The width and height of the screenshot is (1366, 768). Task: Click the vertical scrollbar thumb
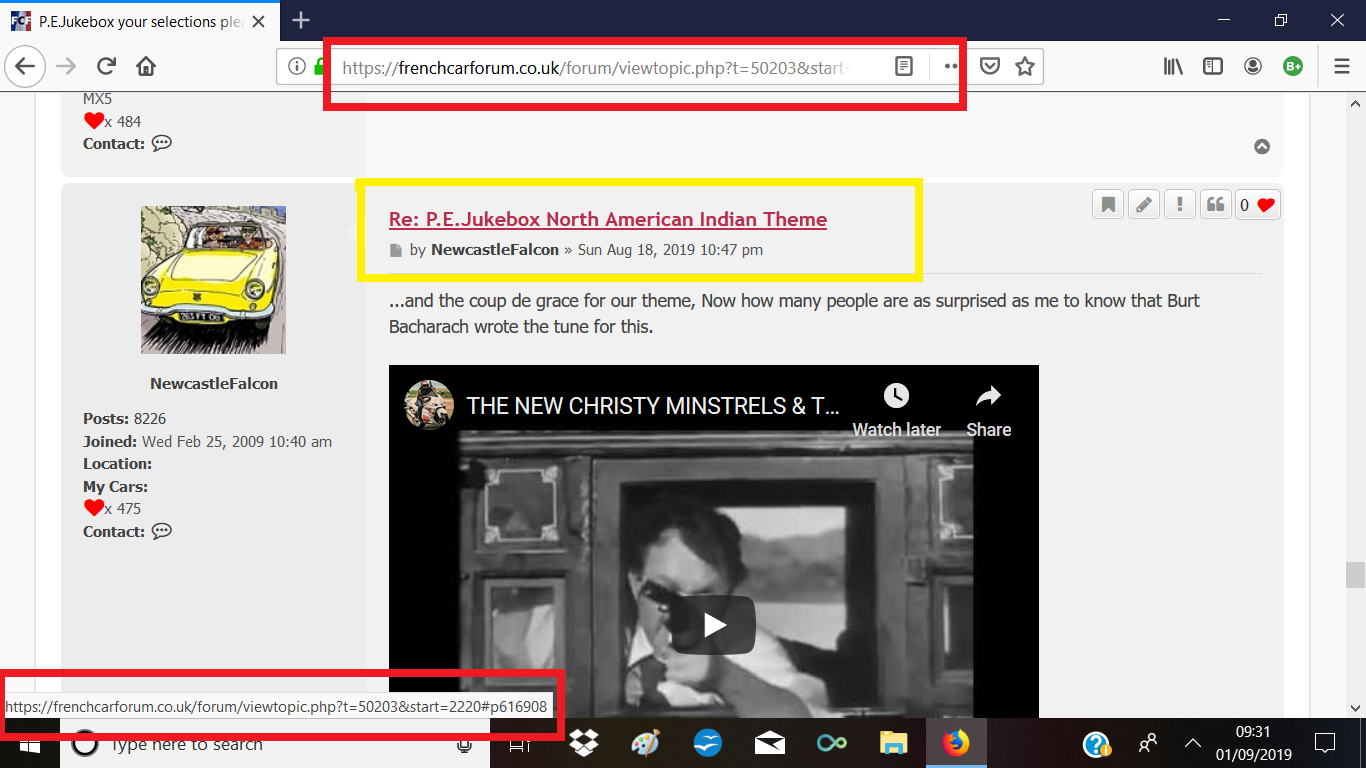pos(1356,575)
